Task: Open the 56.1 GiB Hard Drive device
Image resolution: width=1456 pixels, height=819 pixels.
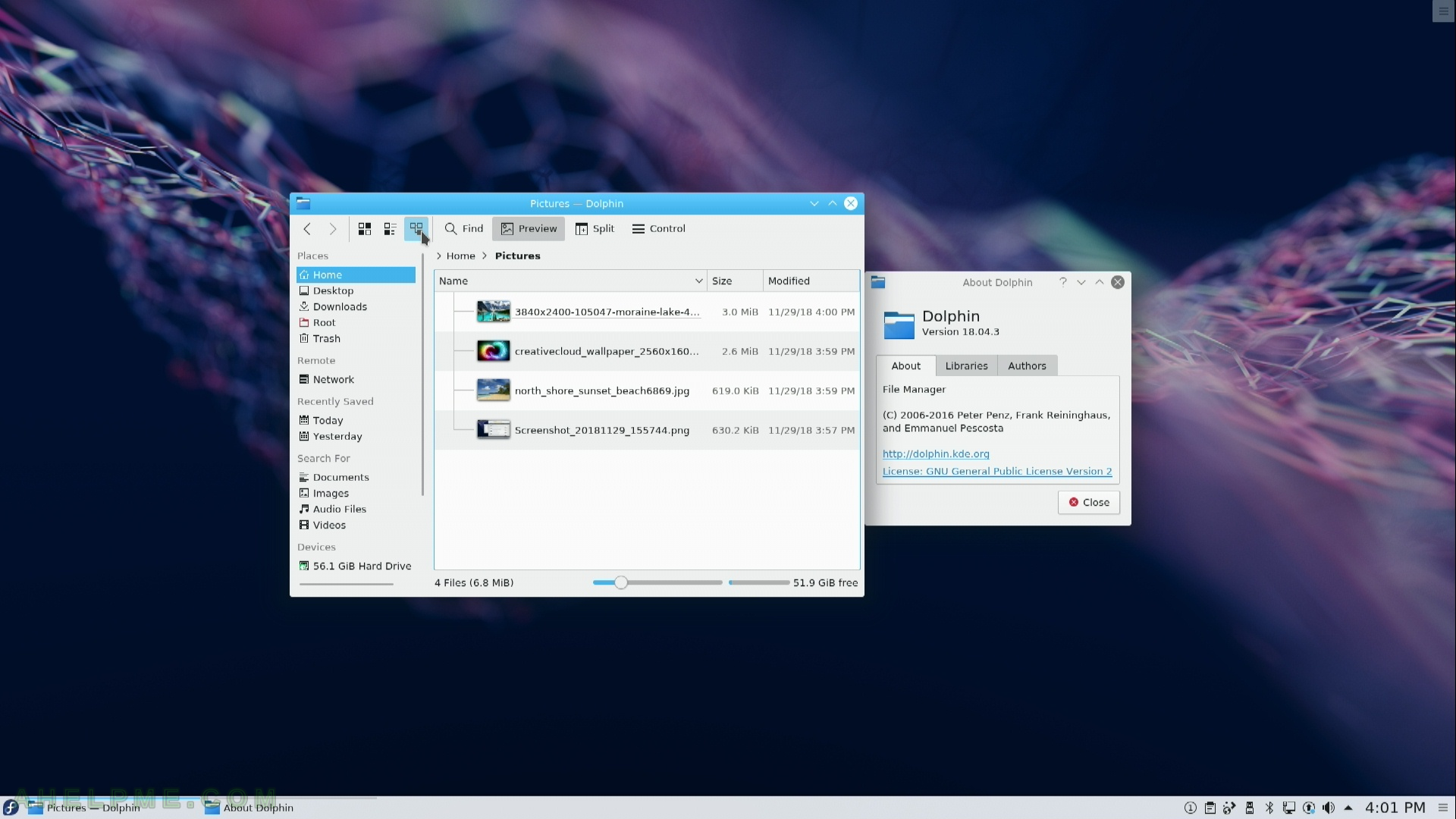Action: coord(356,566)
